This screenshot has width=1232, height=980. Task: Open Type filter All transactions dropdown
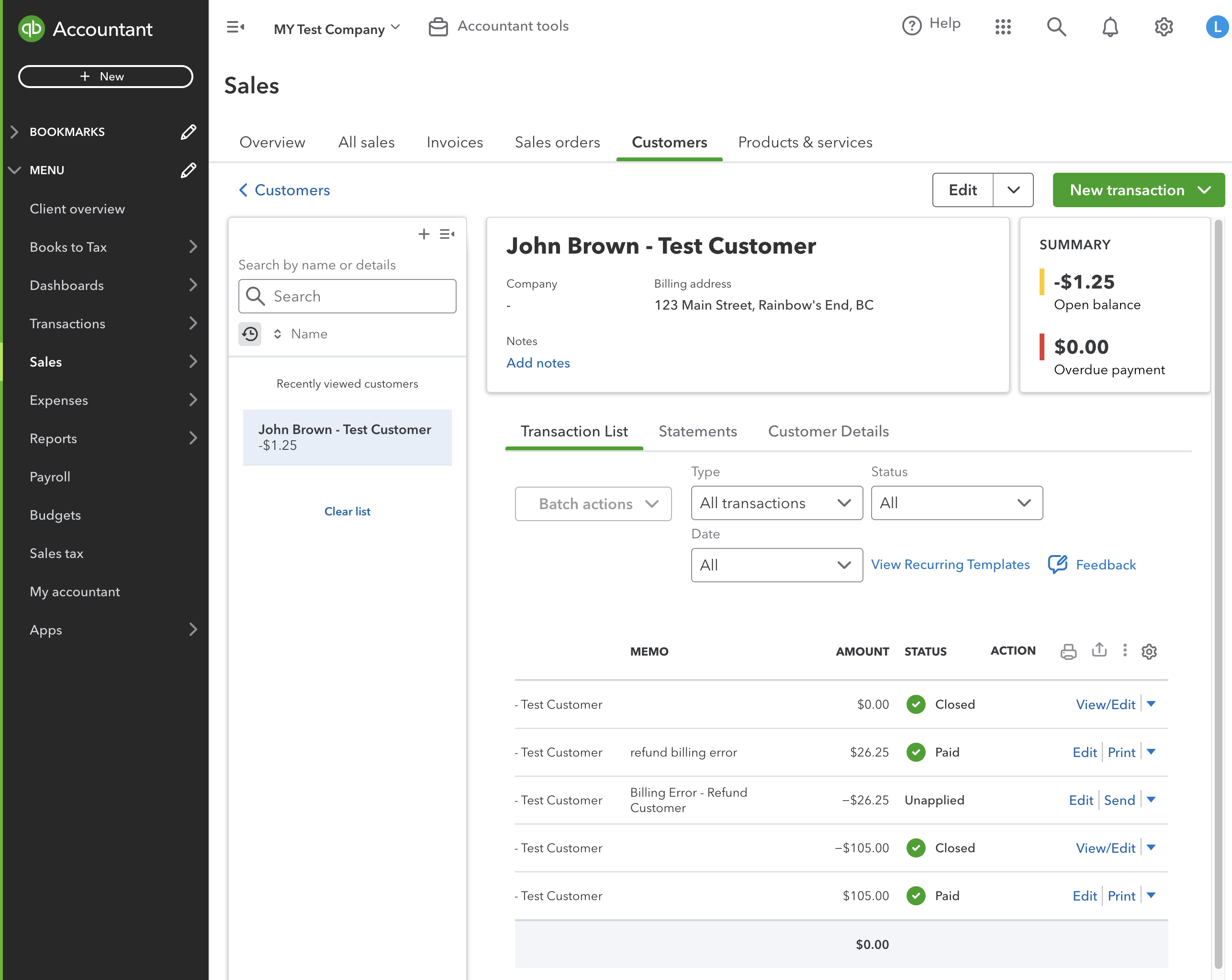pyautogui.click(x=776, y=503)
